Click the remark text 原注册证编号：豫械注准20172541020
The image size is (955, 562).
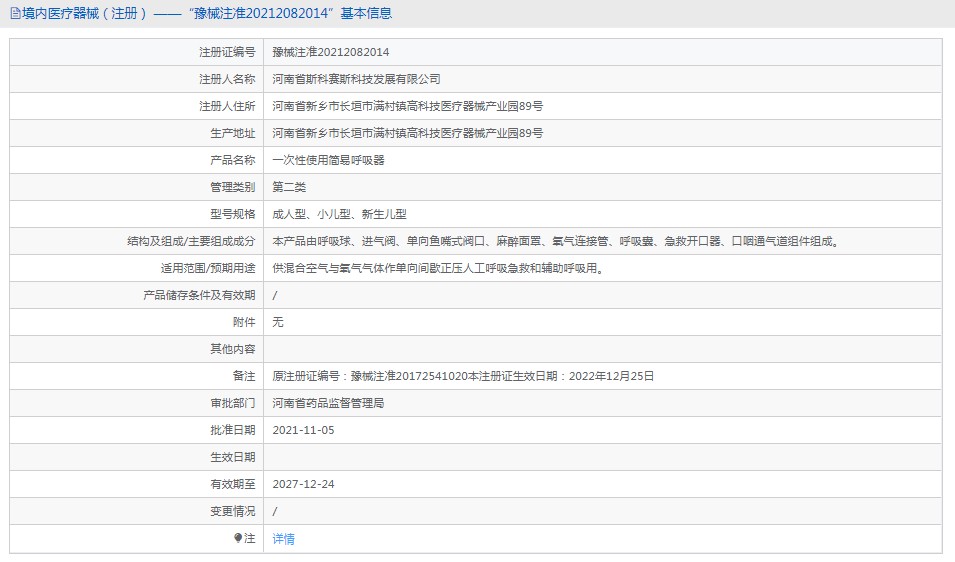463,376
